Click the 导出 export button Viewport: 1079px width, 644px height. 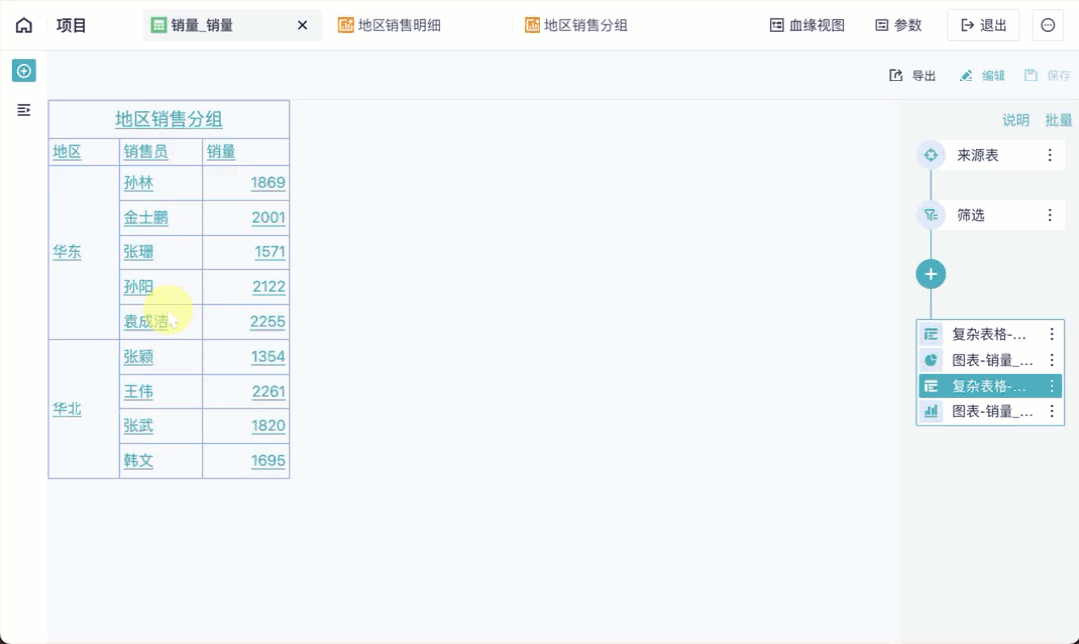(913, 76)
